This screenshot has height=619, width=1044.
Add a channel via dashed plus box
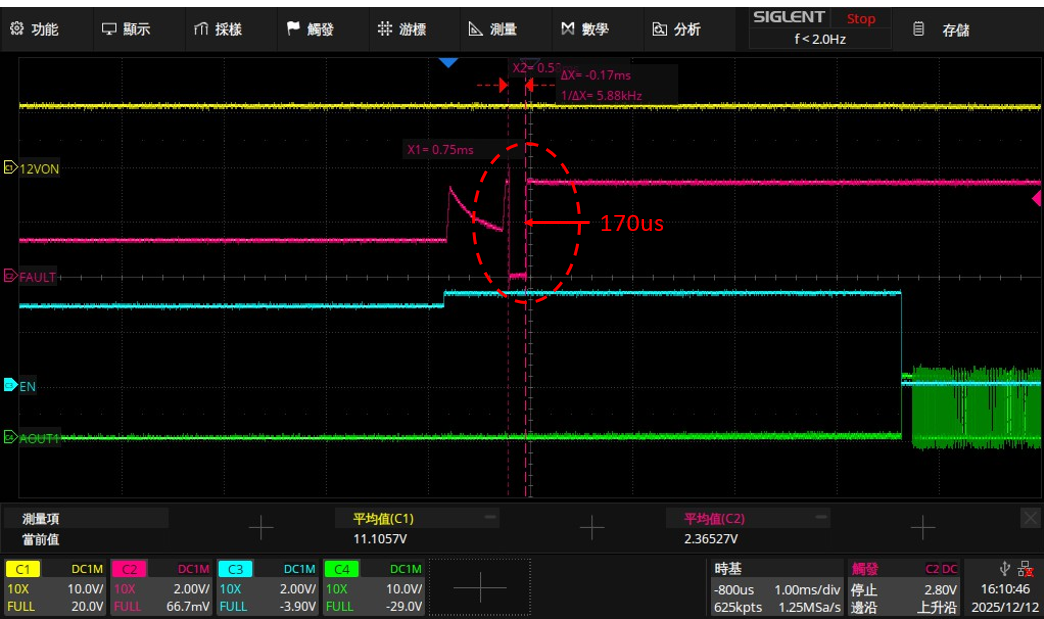[x=479, y=588]
